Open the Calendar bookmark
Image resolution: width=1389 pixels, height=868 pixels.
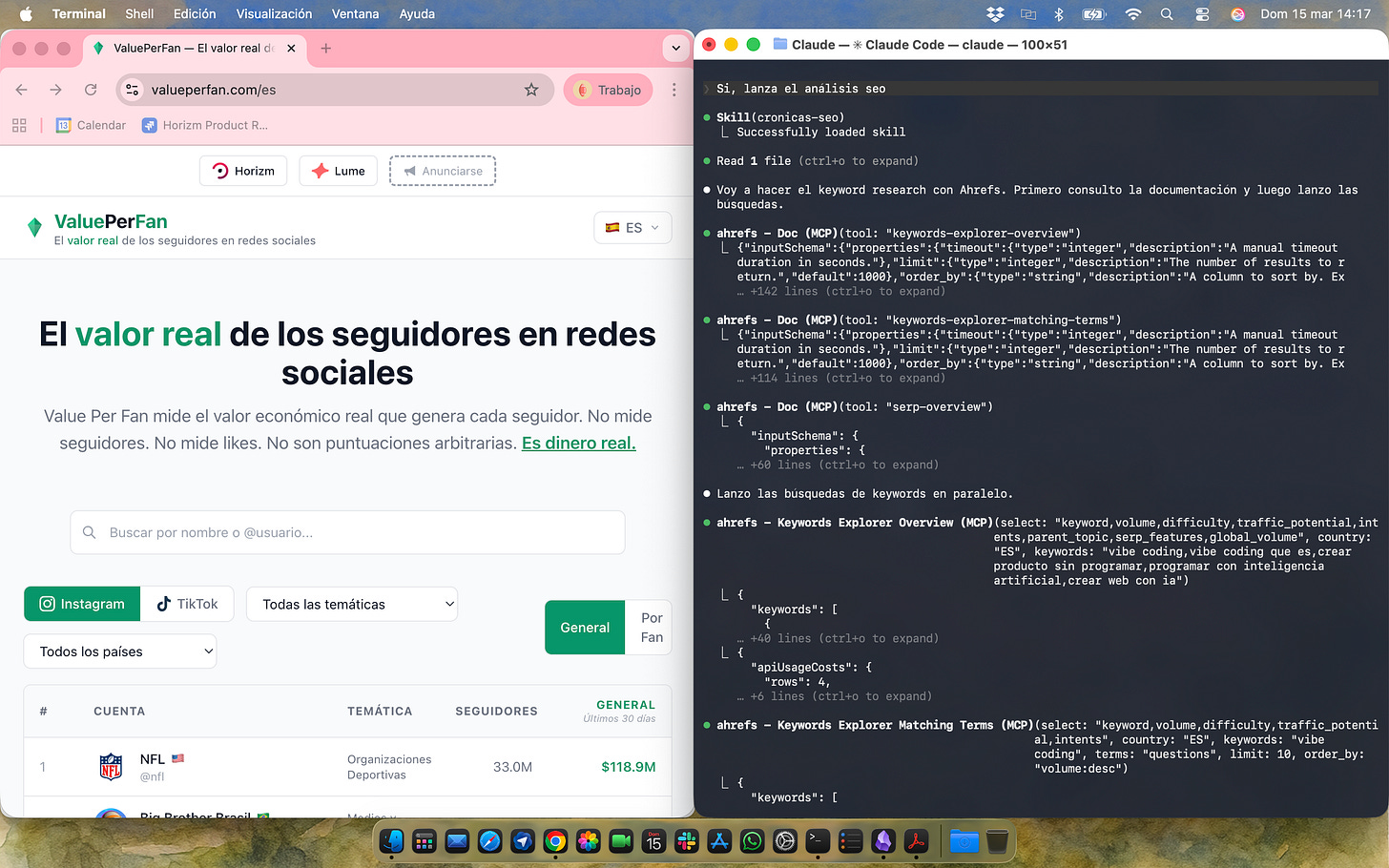point(91,125)
